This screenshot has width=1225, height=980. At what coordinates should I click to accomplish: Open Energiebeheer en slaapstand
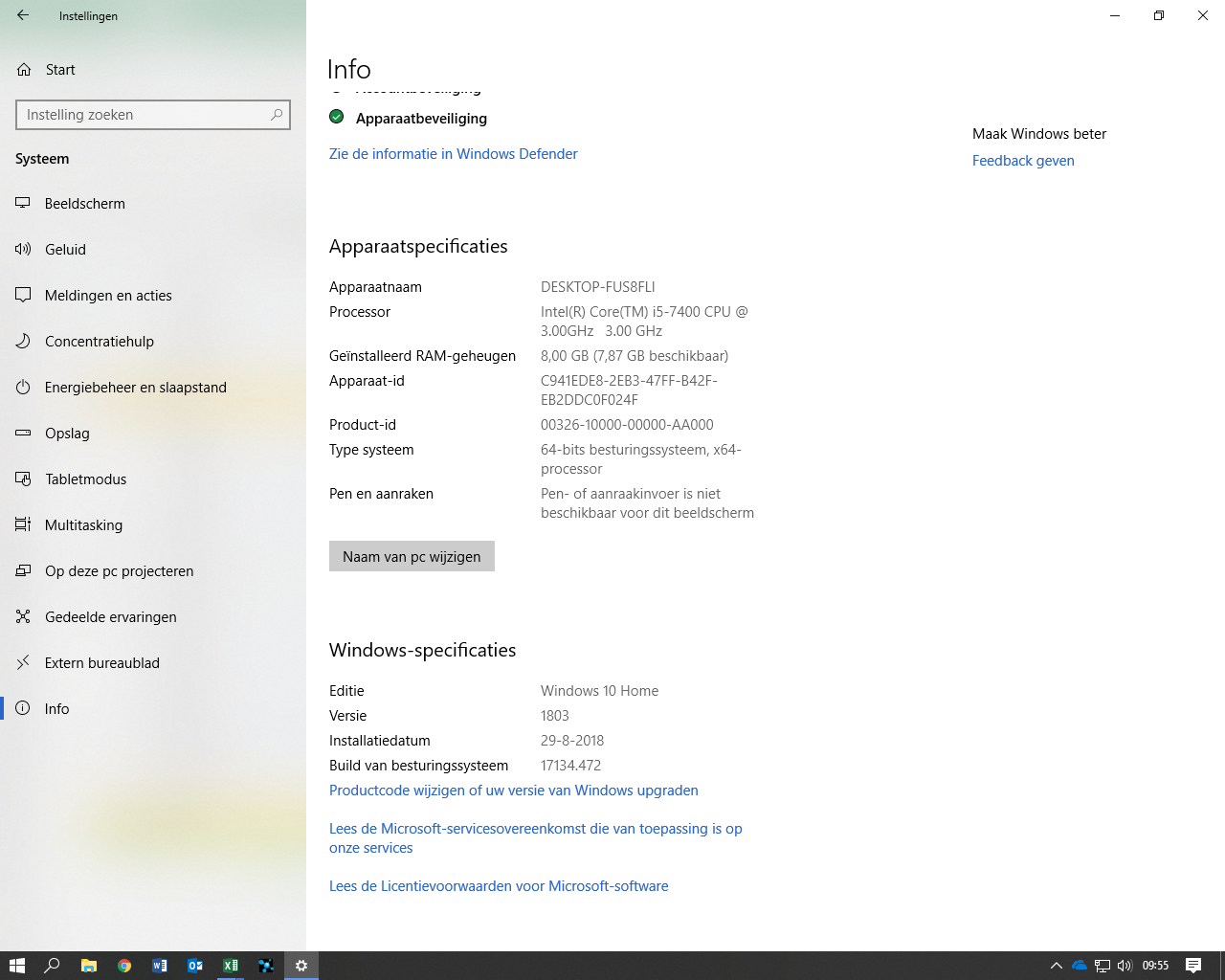(135, 388)
